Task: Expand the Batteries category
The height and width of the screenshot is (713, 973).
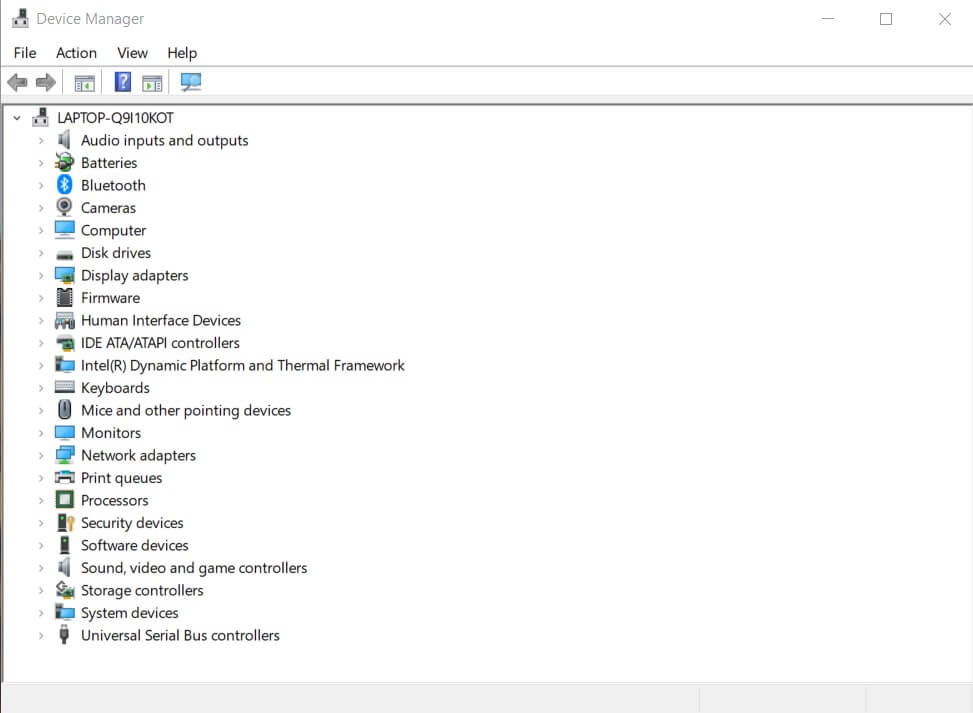Action: 41,163
